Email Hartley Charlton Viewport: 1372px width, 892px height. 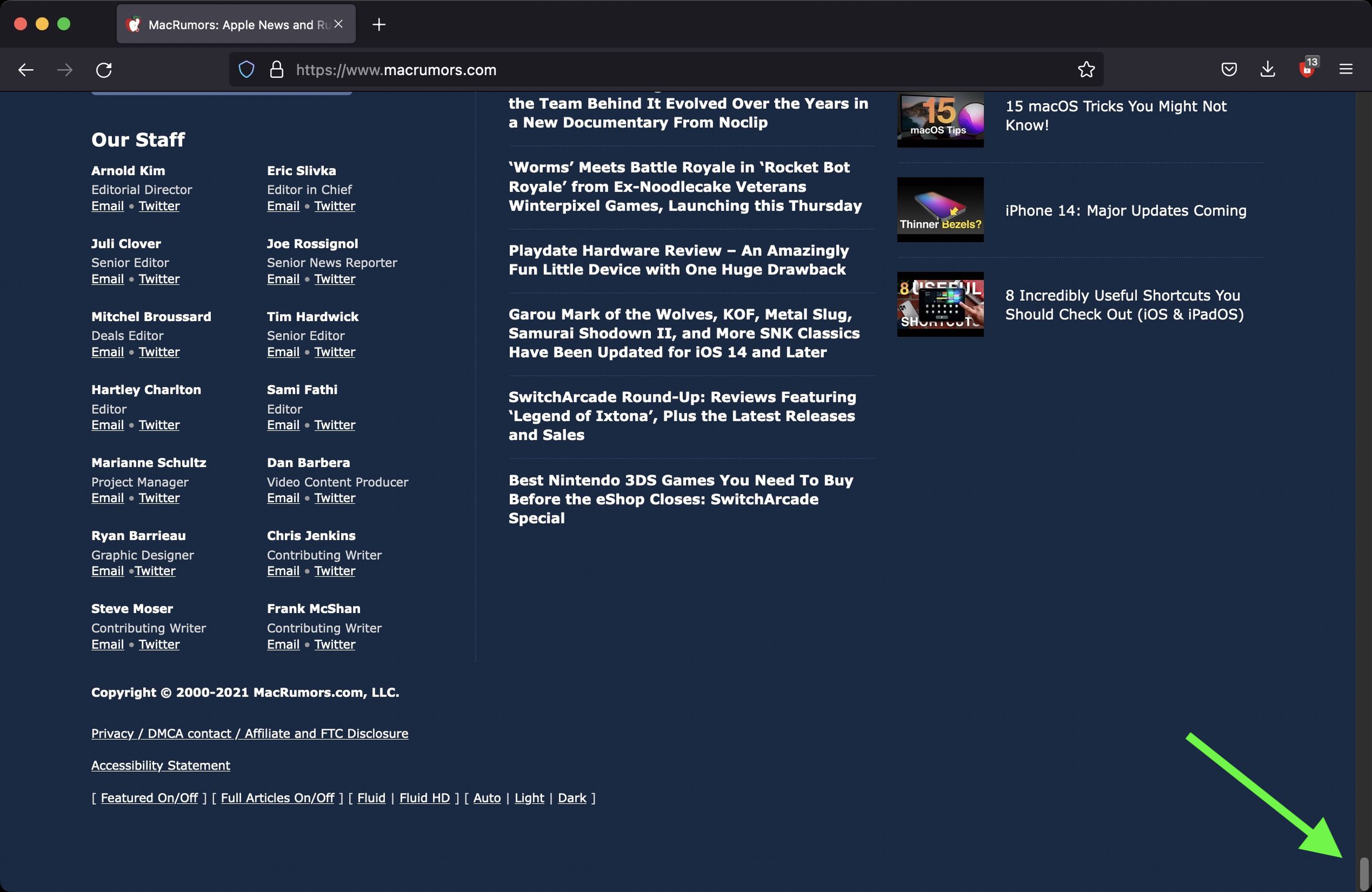107,425
